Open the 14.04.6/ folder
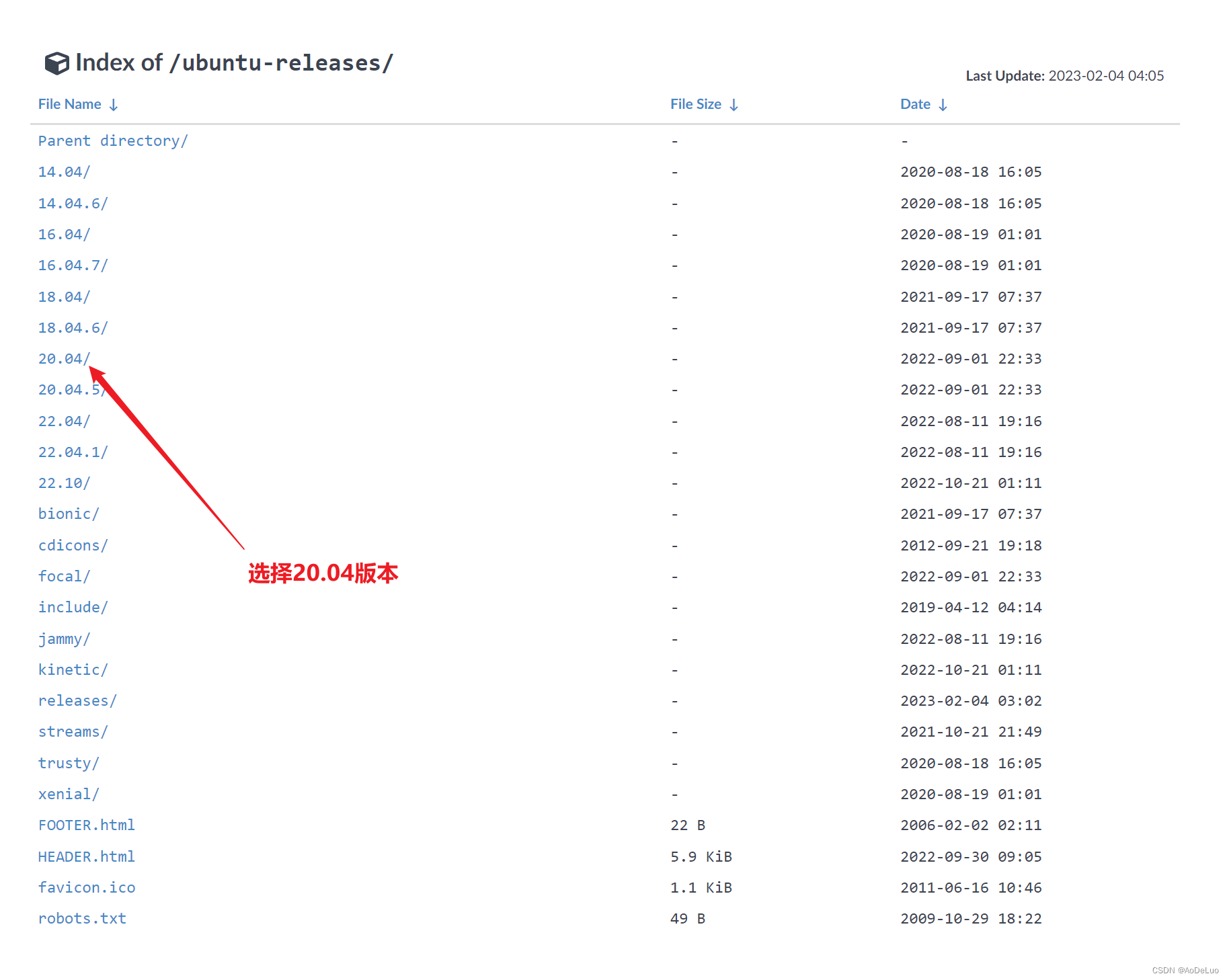The image size is (1229, 980). click(73, 203)
